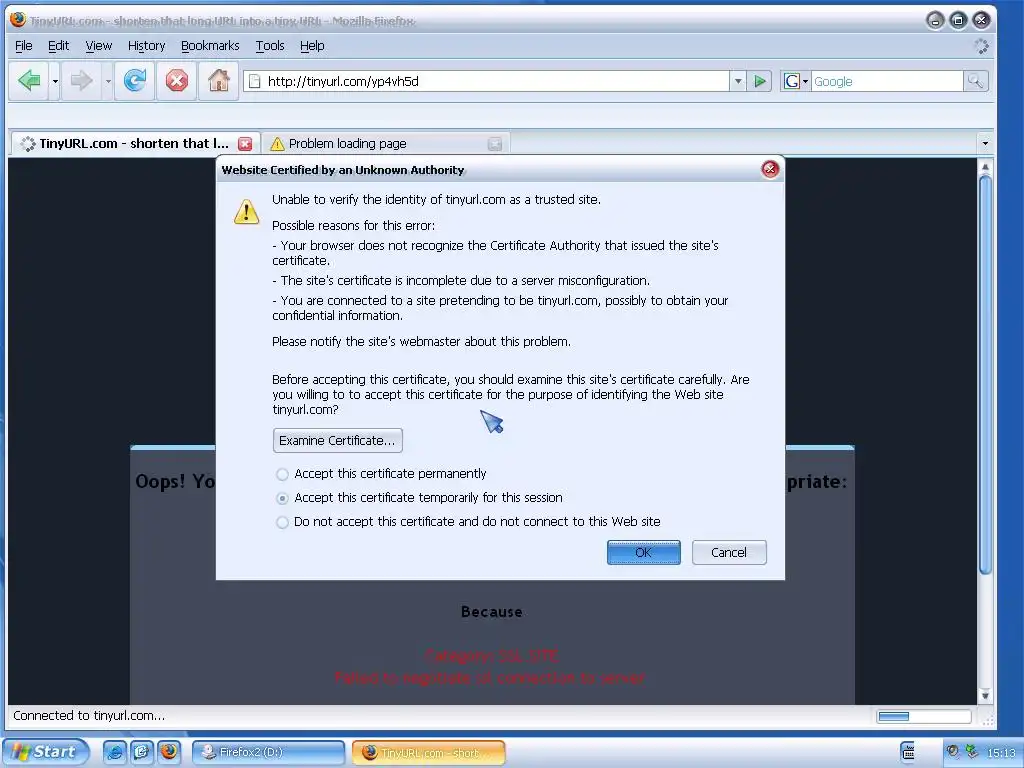The height and width of the screenshot is (768, 1024).
Task: Confirm the dialog with OK
Action: click(643, 552)
